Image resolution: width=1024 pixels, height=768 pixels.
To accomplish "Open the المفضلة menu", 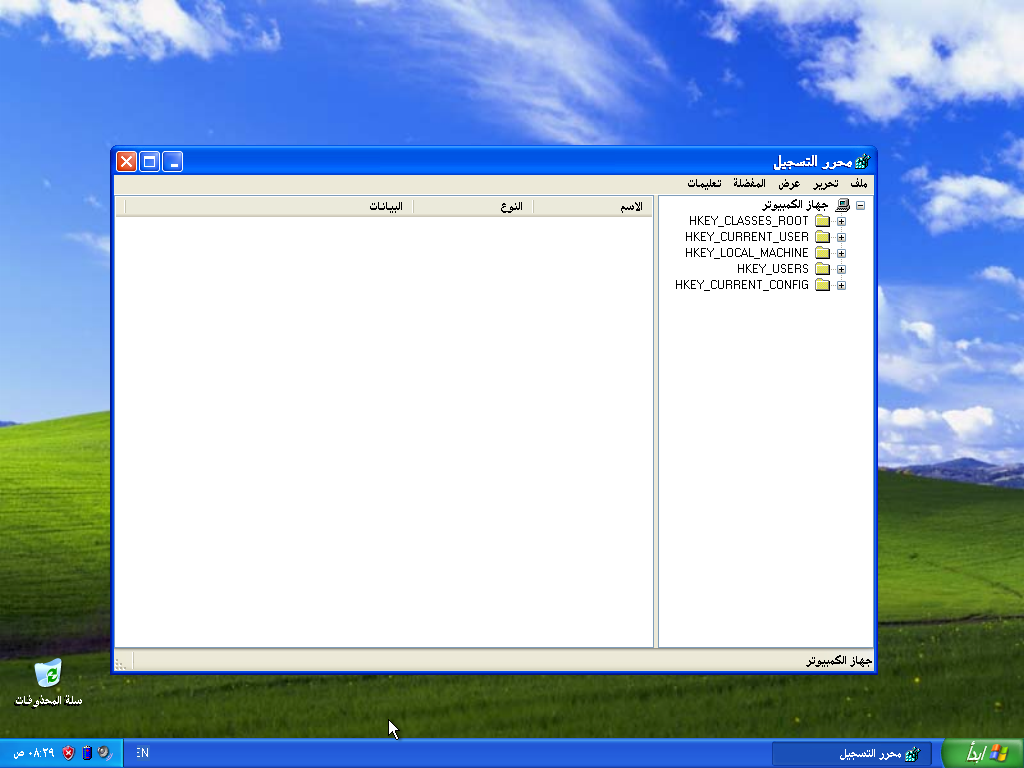I will (749, 184).
